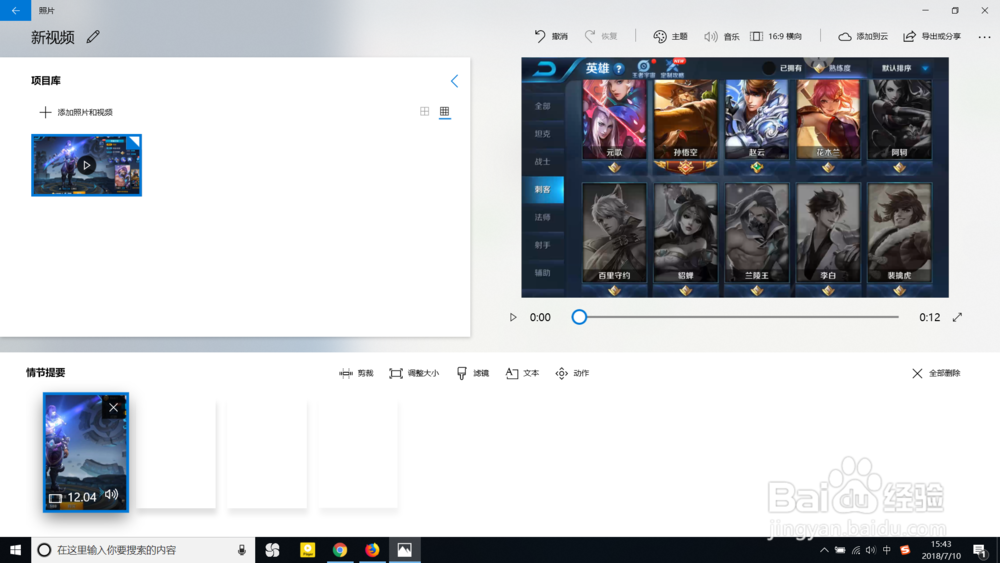Adjust volume icon on storyboard clip

112,494
